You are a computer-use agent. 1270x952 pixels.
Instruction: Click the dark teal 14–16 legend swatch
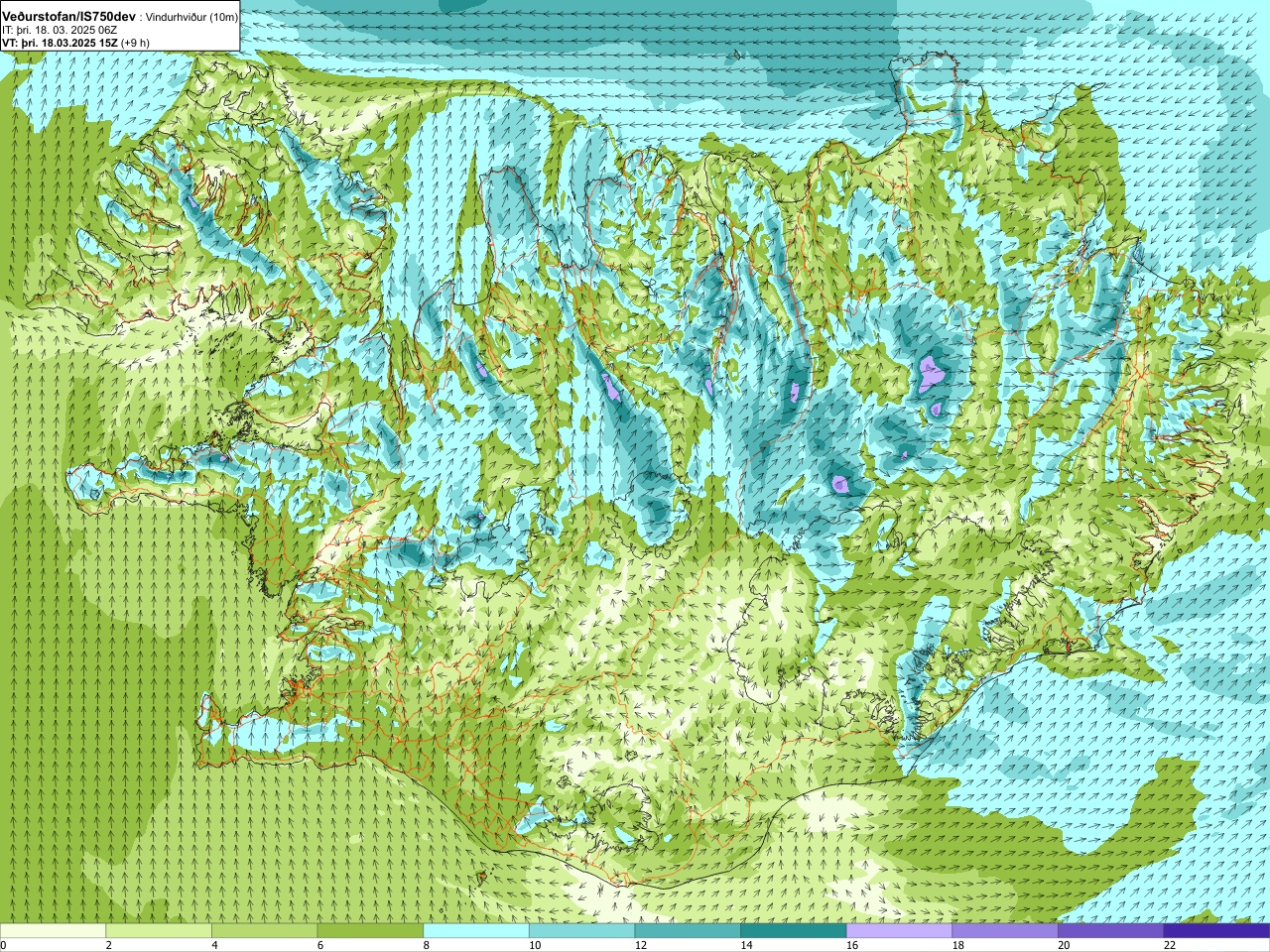[793, 931]
